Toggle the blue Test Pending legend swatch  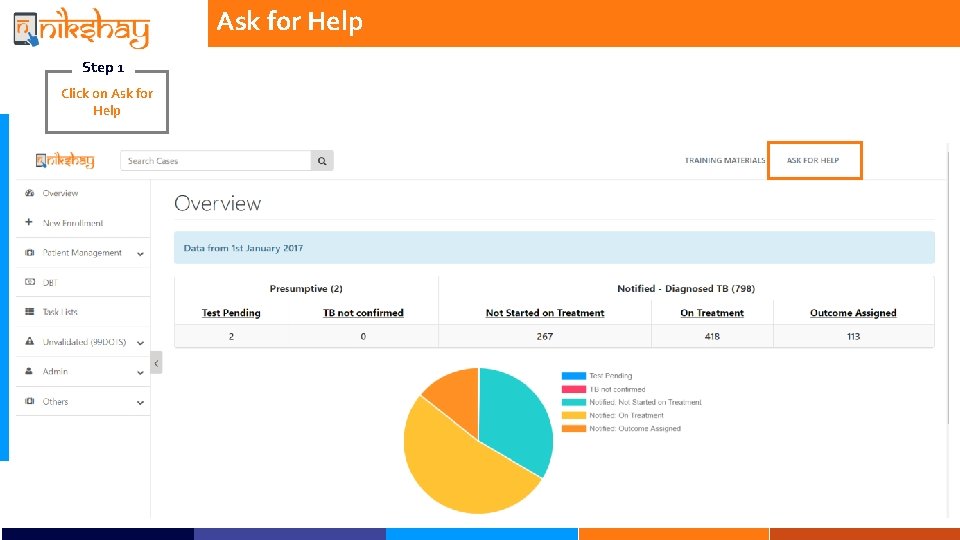click(x=574, y=376)
